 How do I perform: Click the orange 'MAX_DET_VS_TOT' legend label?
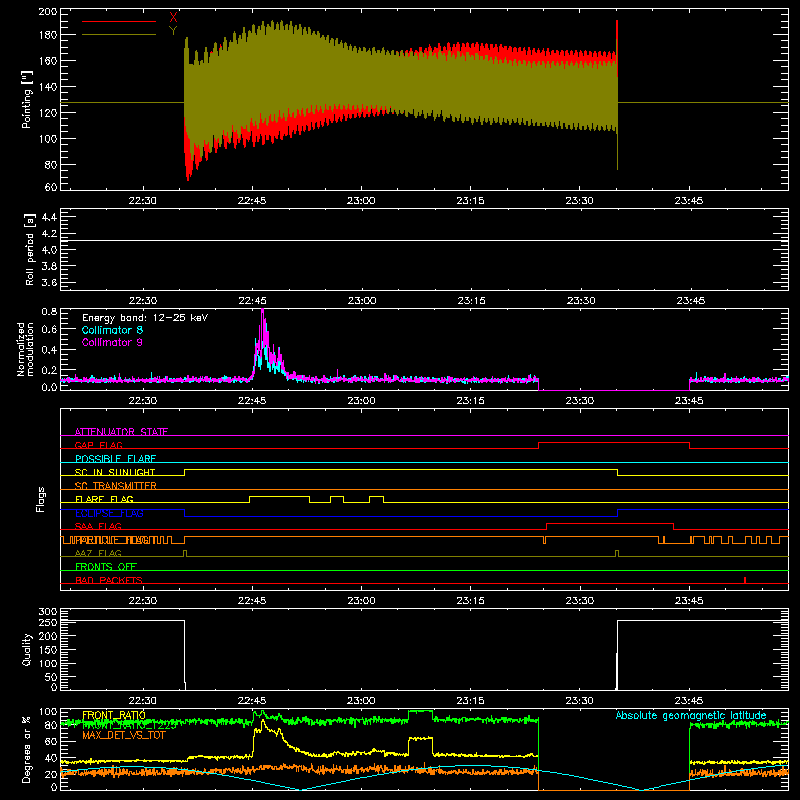(x=123, y=735)
